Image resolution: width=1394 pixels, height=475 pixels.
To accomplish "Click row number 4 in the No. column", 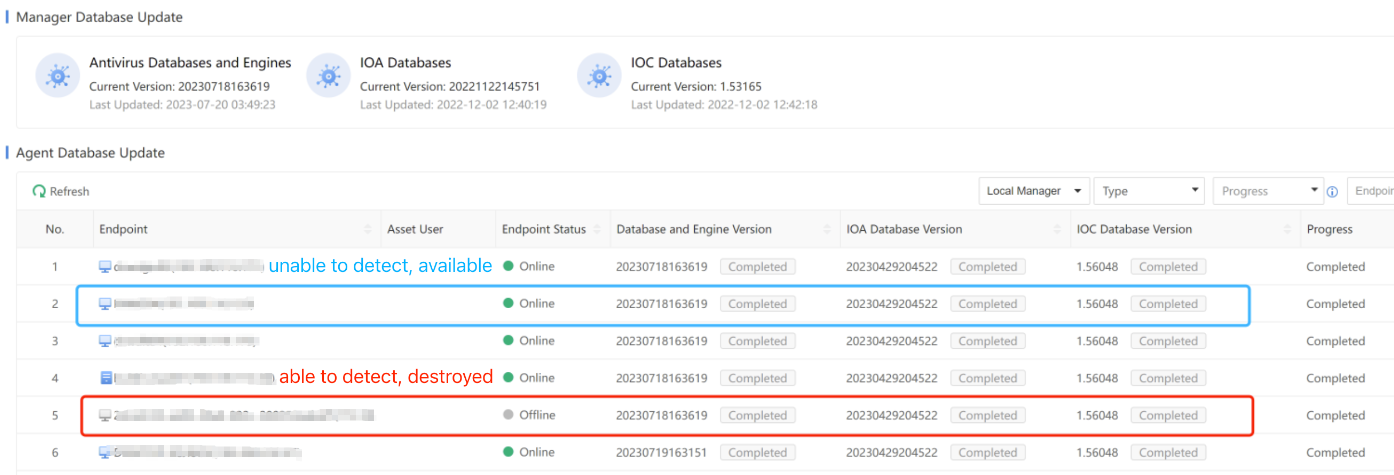I will point(55,378).
